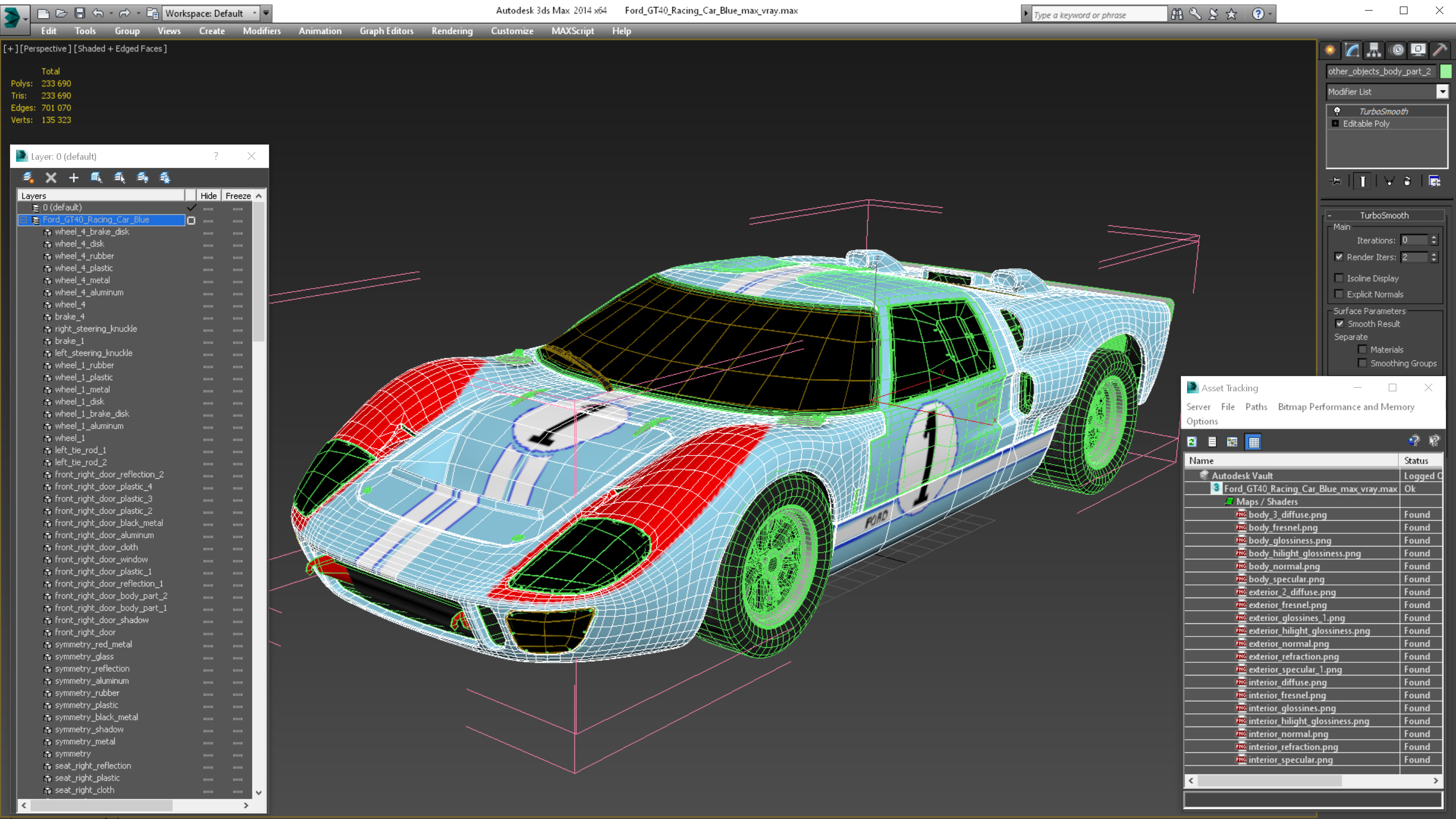The height and width of the screenshot is (819, 1456).
Task: Click the Undo arrow icon
Action: [x=99, y=13]
